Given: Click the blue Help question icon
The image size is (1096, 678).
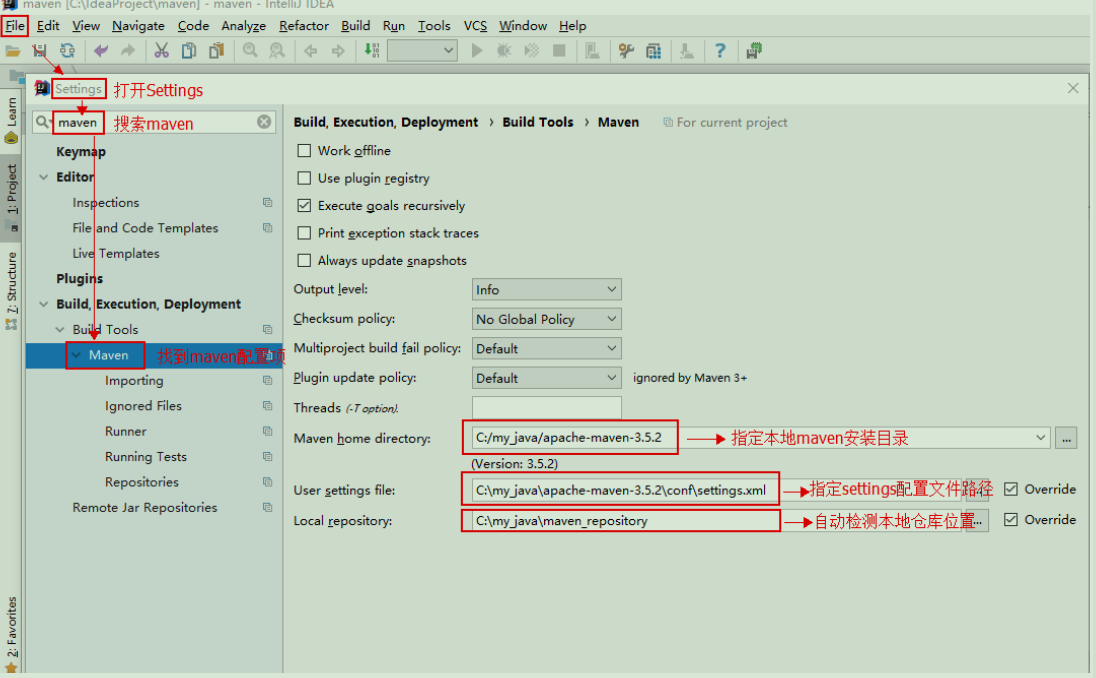Looking at the screenshot, I should click(720, 51).
